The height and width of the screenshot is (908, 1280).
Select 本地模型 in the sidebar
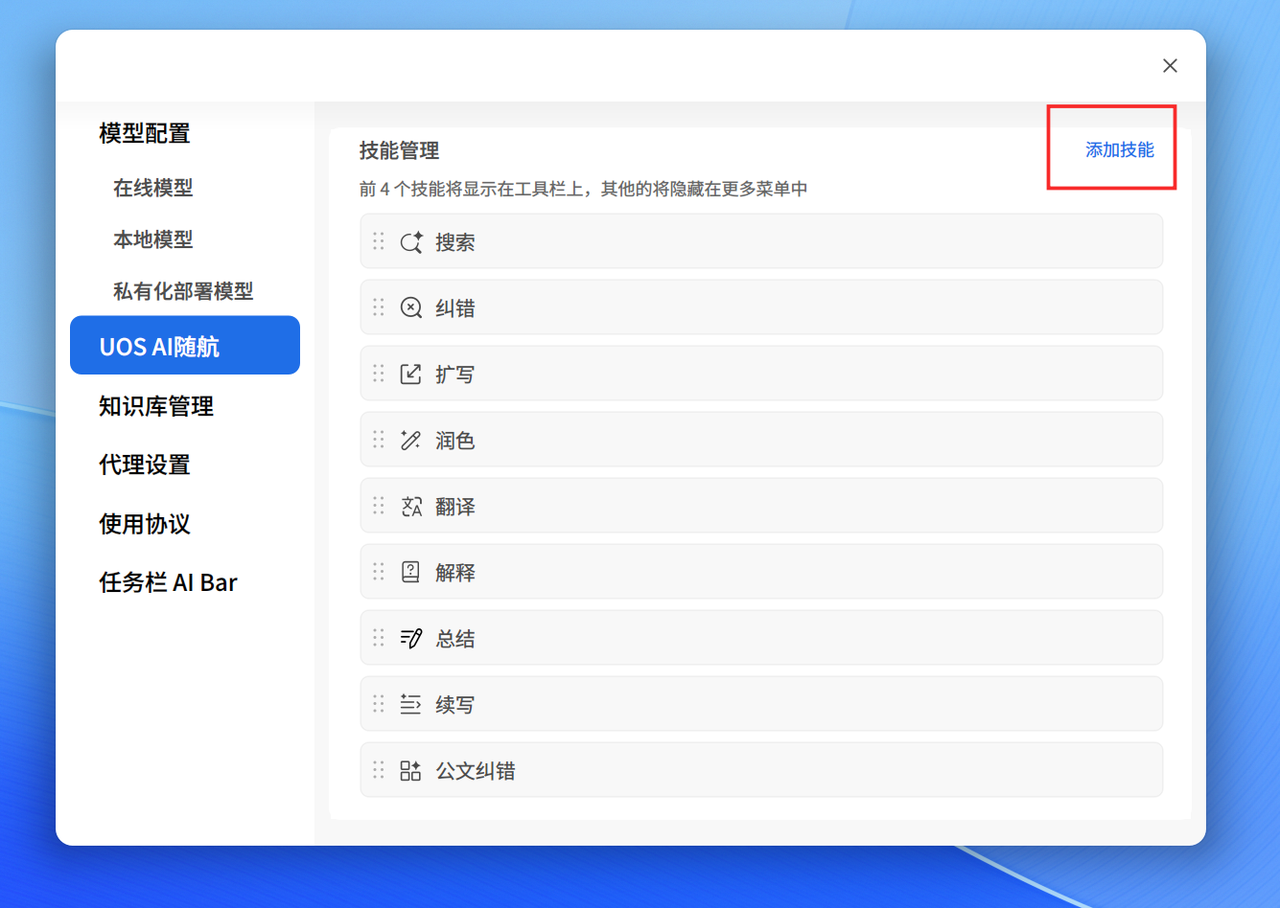[153, 239]
